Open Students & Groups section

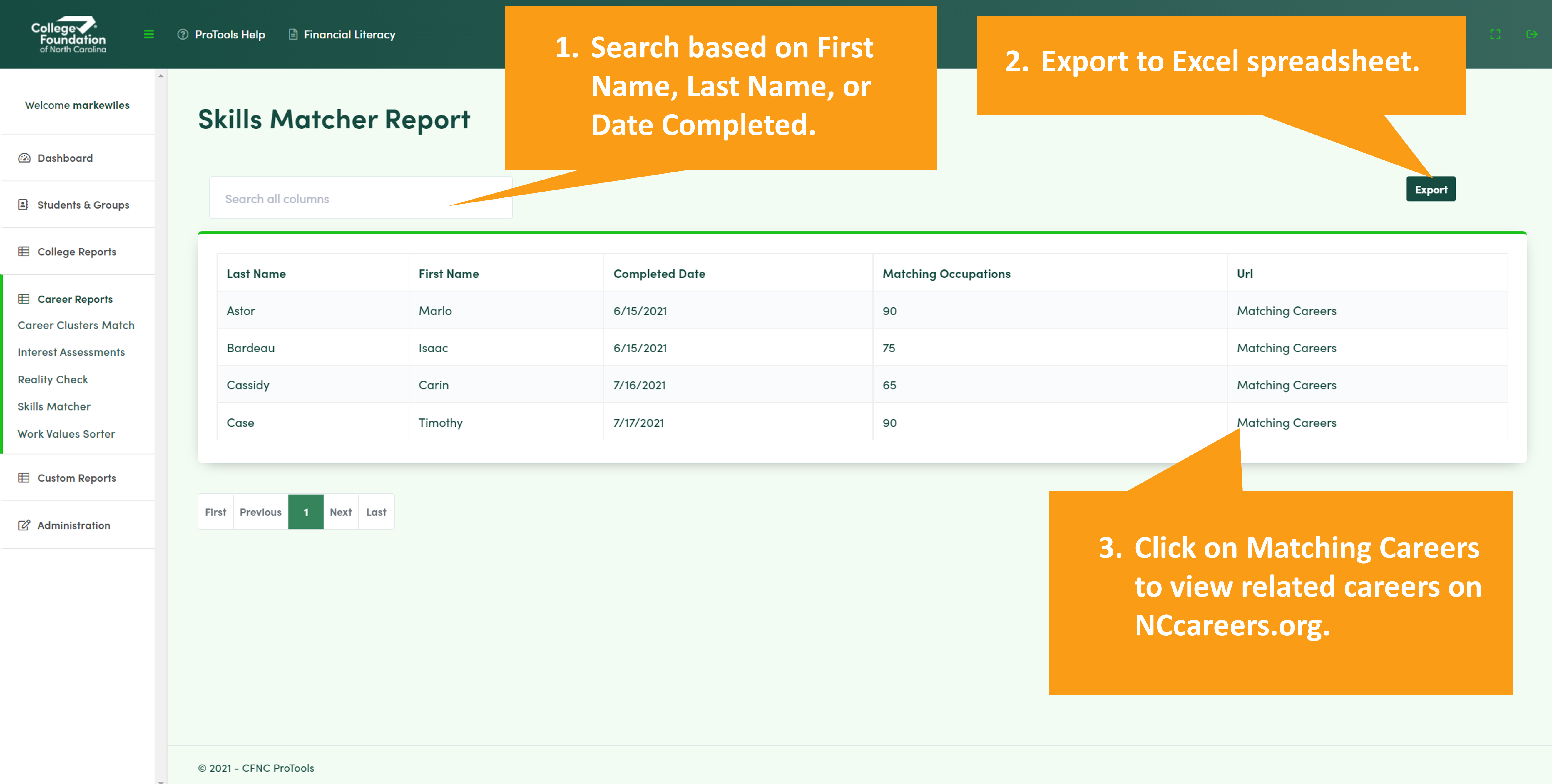tap(83, 205)
